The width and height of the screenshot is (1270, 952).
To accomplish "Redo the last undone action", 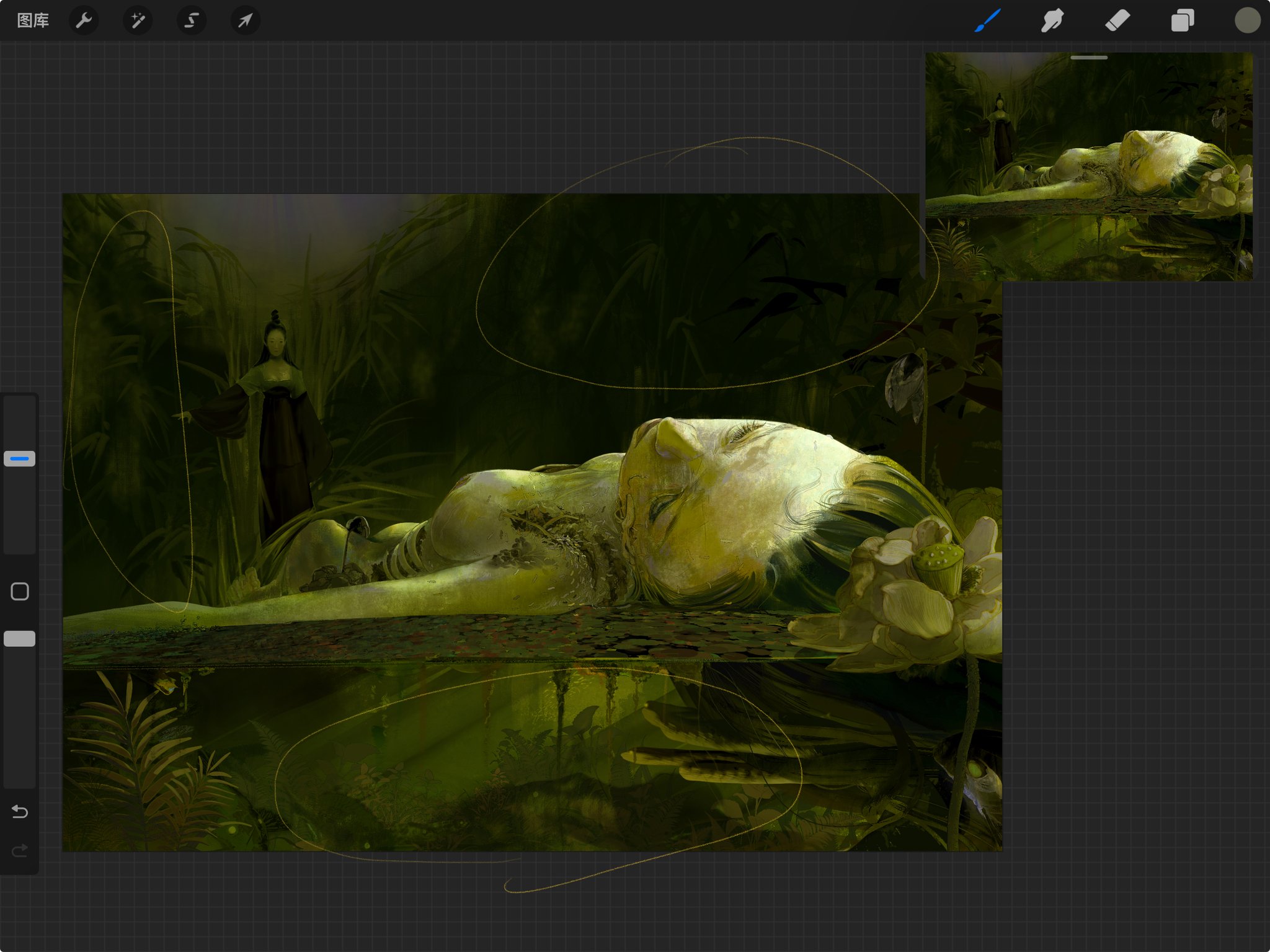I will pyautogui.click(x=20, y=850).
